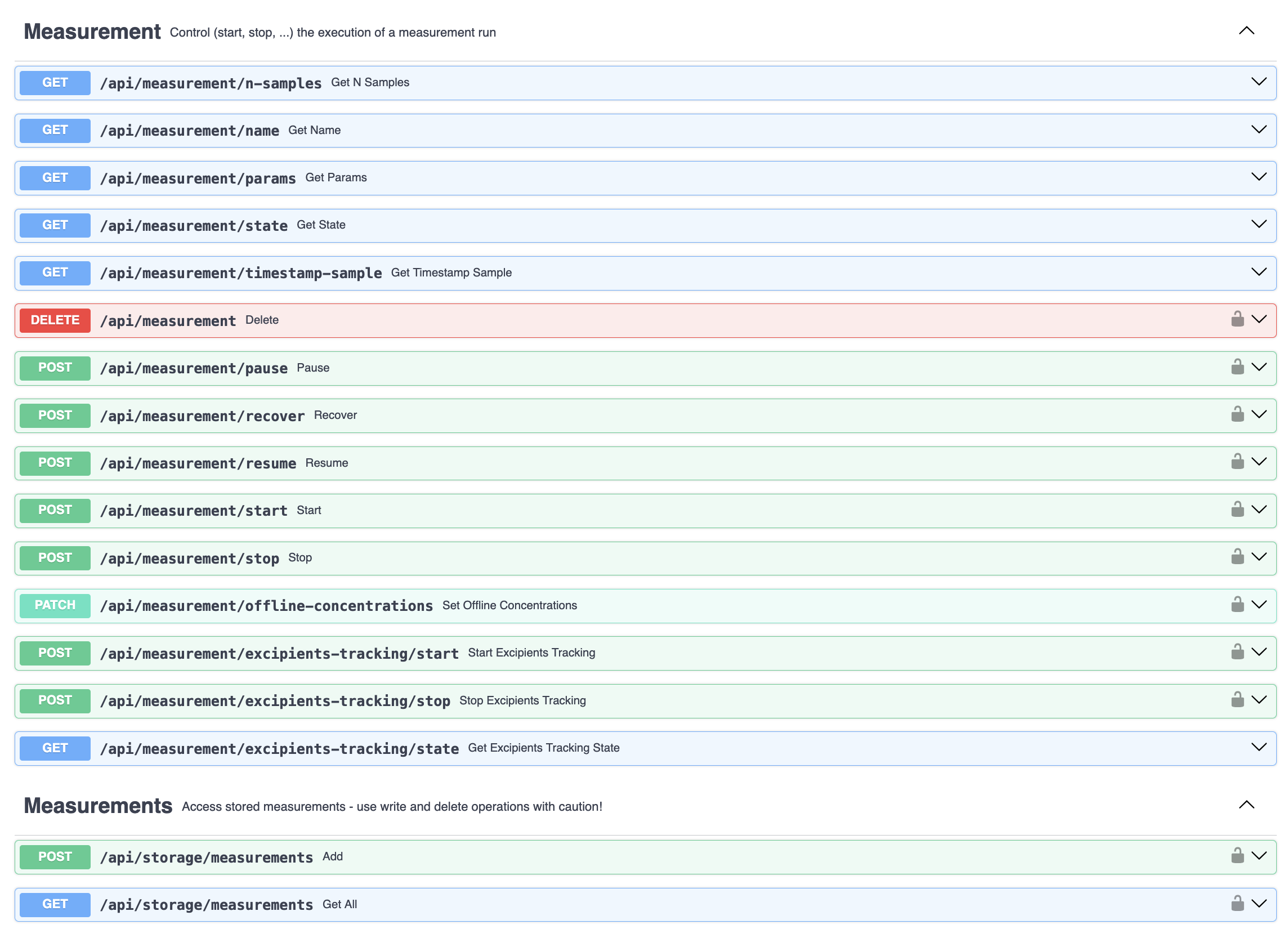Select the /api/measurement/state path text
The image size is (1288, 929).
tap(194, 225)
